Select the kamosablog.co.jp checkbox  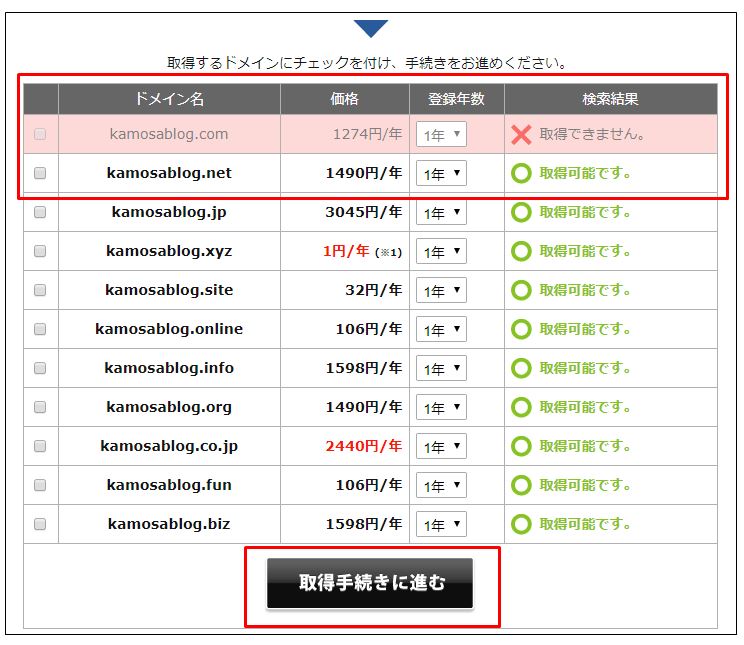coord(40,446)
